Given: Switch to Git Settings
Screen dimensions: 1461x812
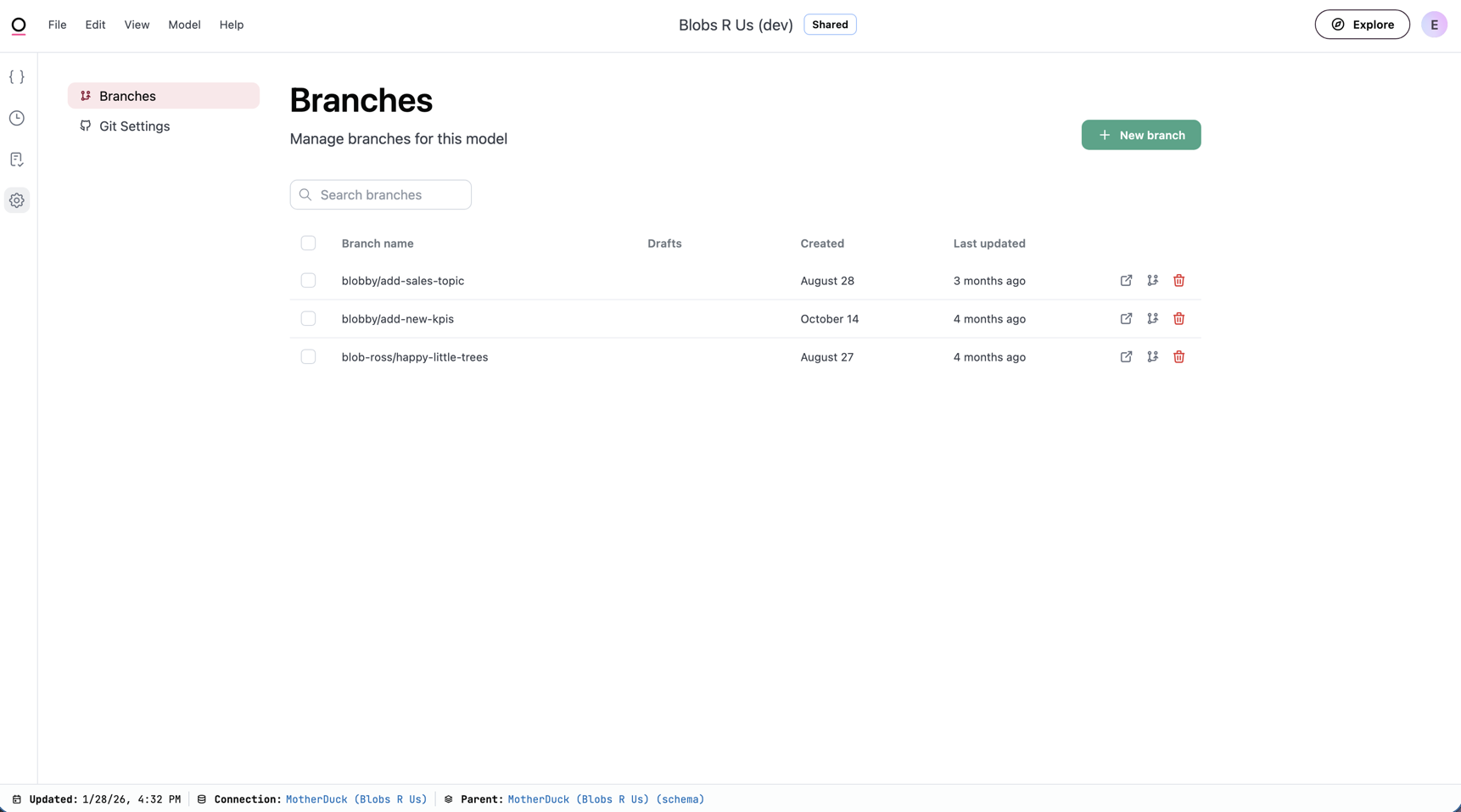Looking at the screenshot, I should (134, 126).
